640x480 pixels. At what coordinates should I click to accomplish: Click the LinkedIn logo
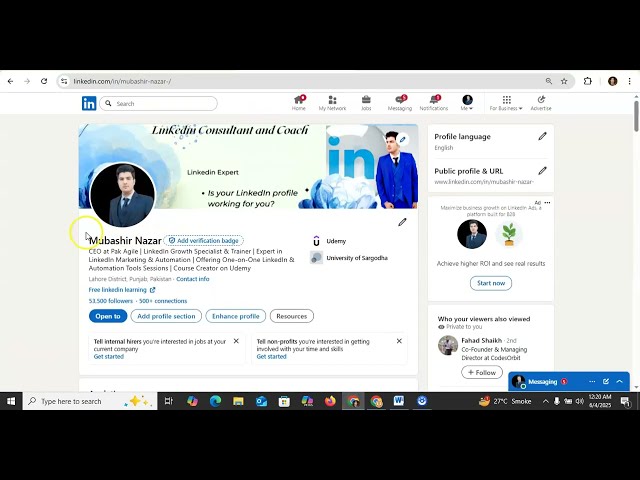pyautogui.click(x=89, y=103)
